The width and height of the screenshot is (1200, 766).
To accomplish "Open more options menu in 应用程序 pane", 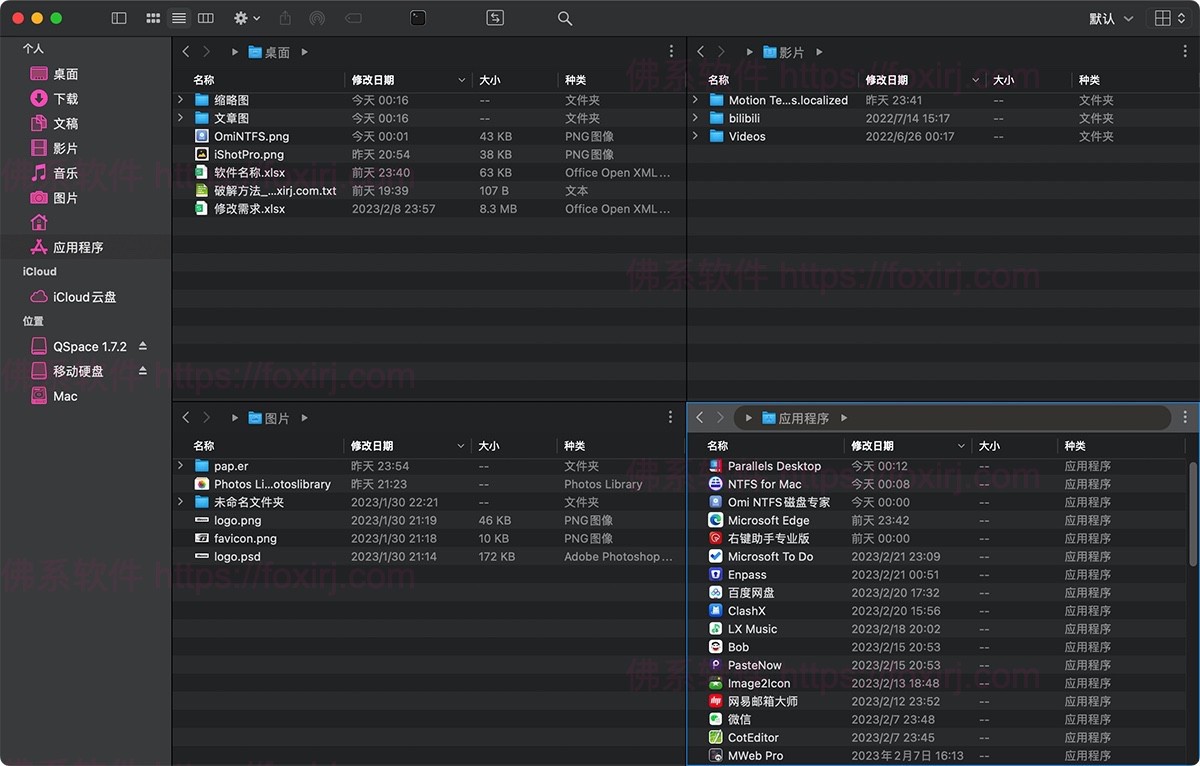I will click(x=1185, y=417).
